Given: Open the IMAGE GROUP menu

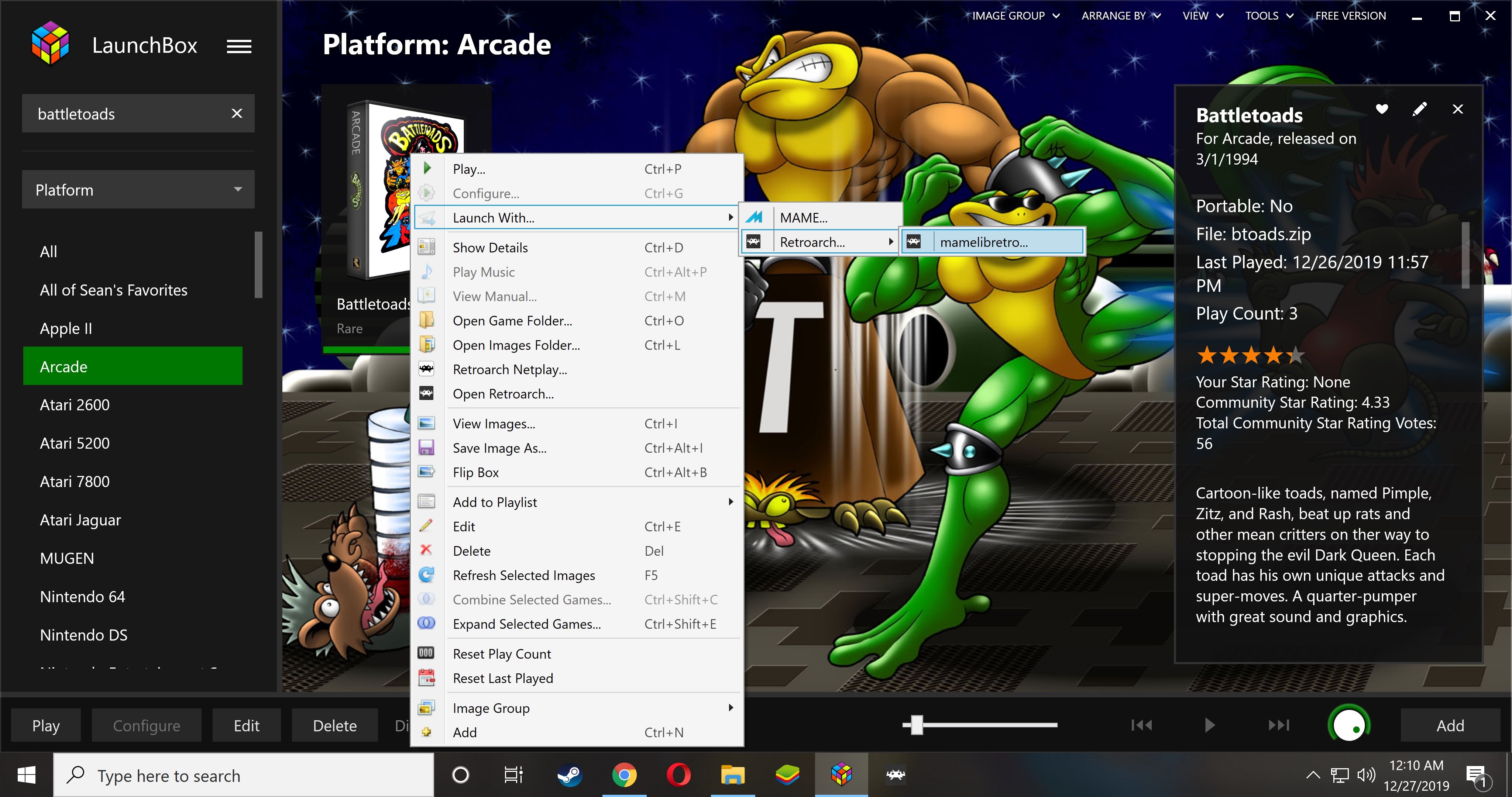Looking at the screenshot, I should (x=1016, y=16).
